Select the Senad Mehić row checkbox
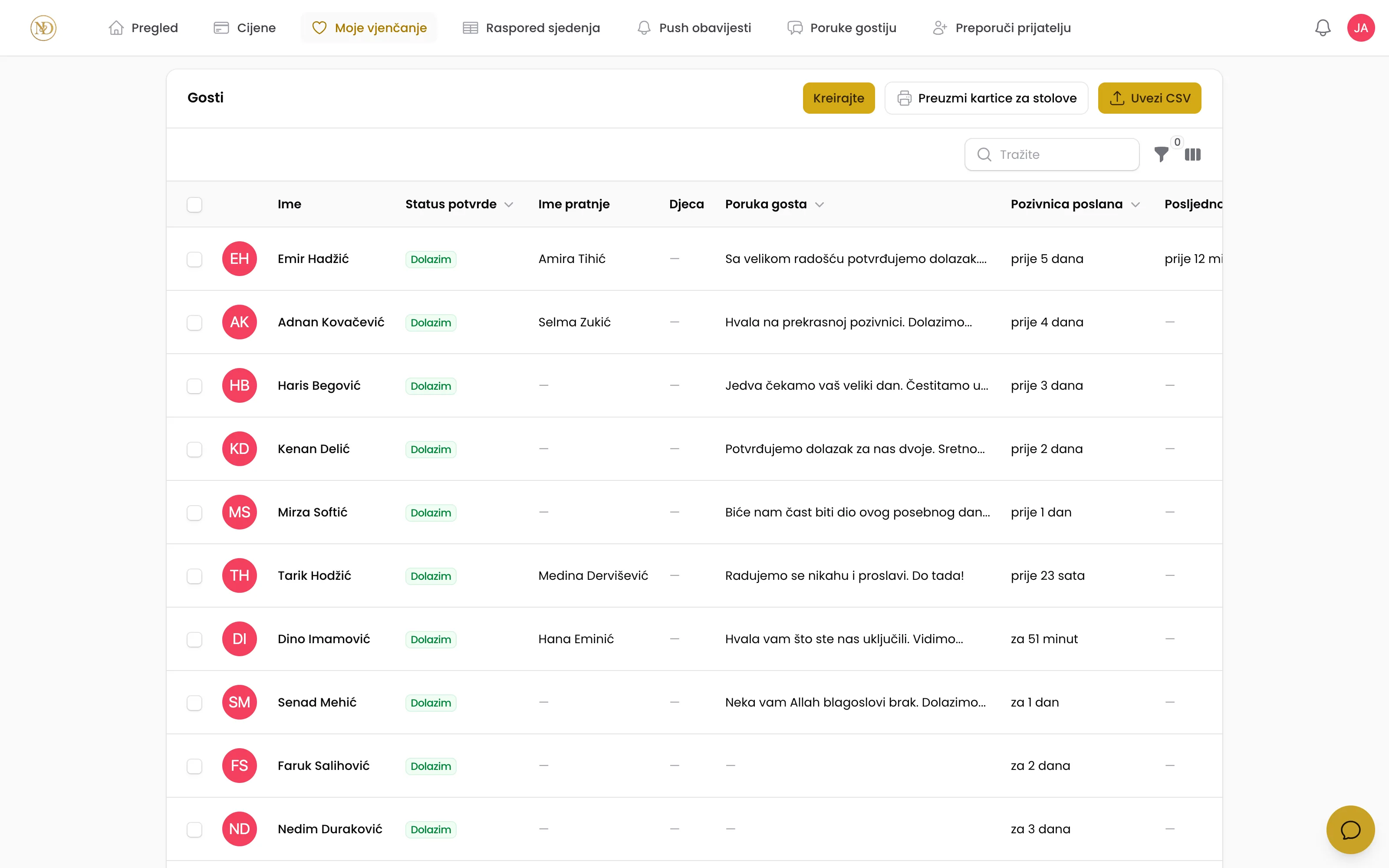This screenshot has width=1389, height=868. click(x=194, y=703)
